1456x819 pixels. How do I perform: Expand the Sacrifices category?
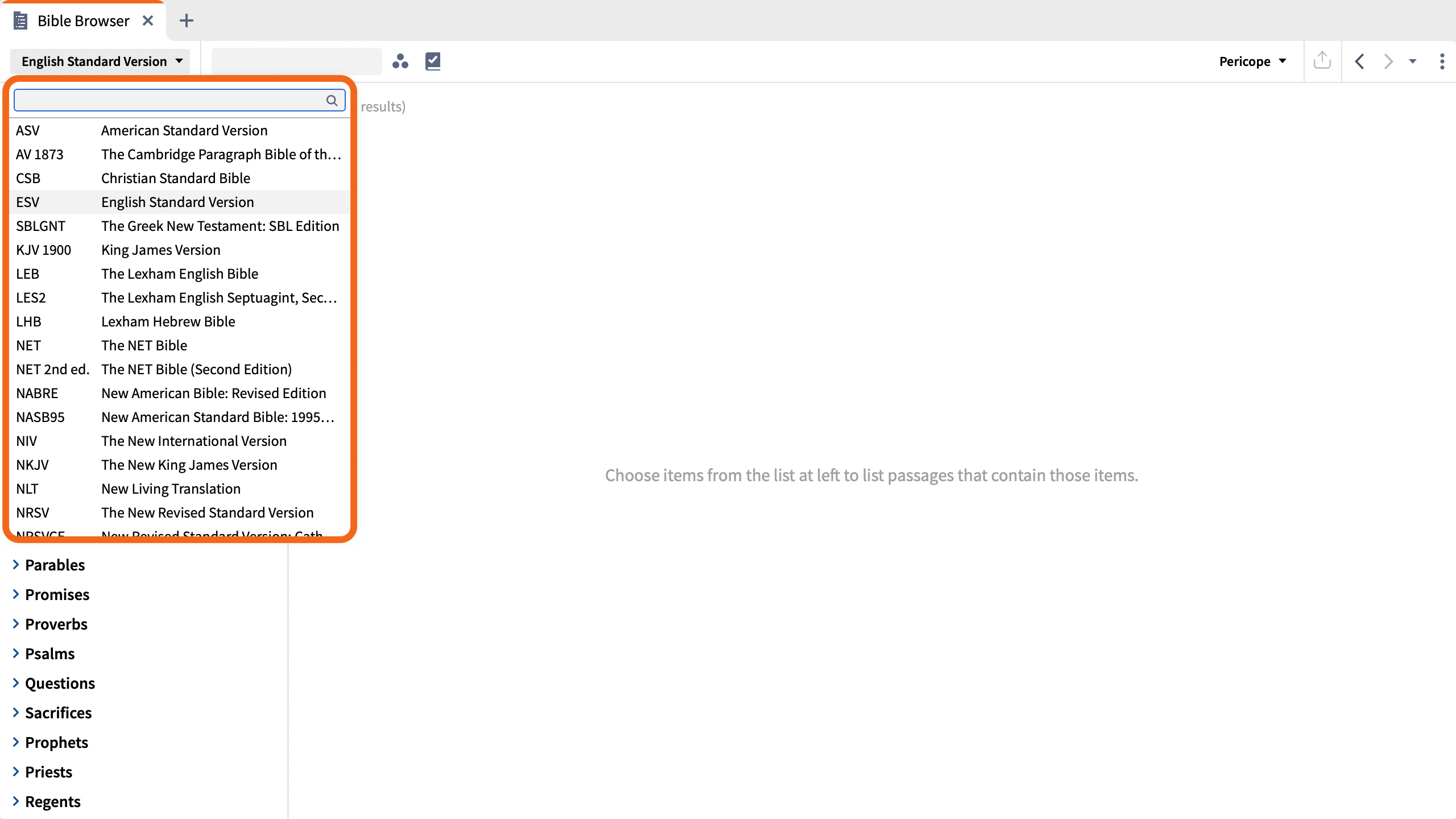point(16,713)
